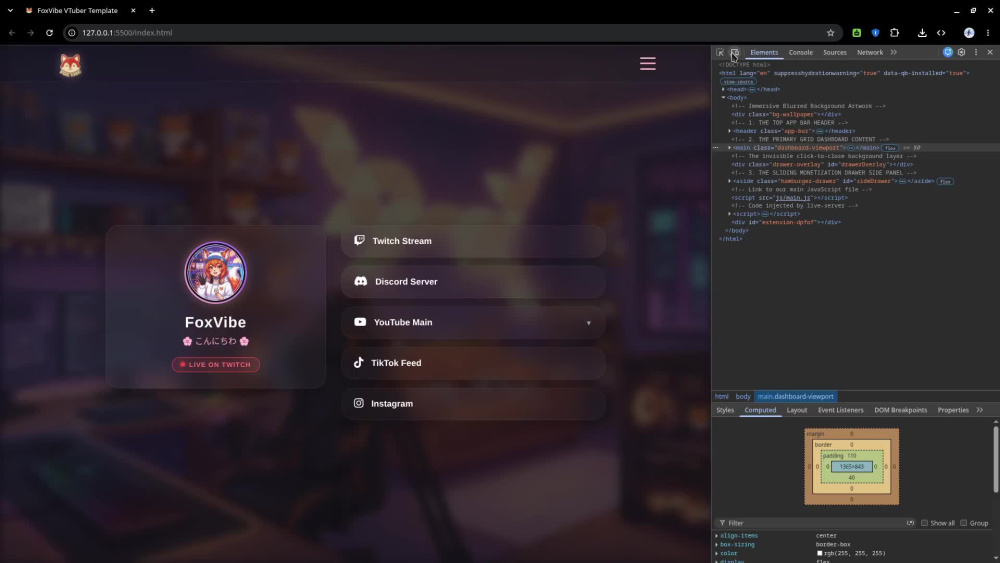Switch to the Styles pane tab

coord(725,410)
